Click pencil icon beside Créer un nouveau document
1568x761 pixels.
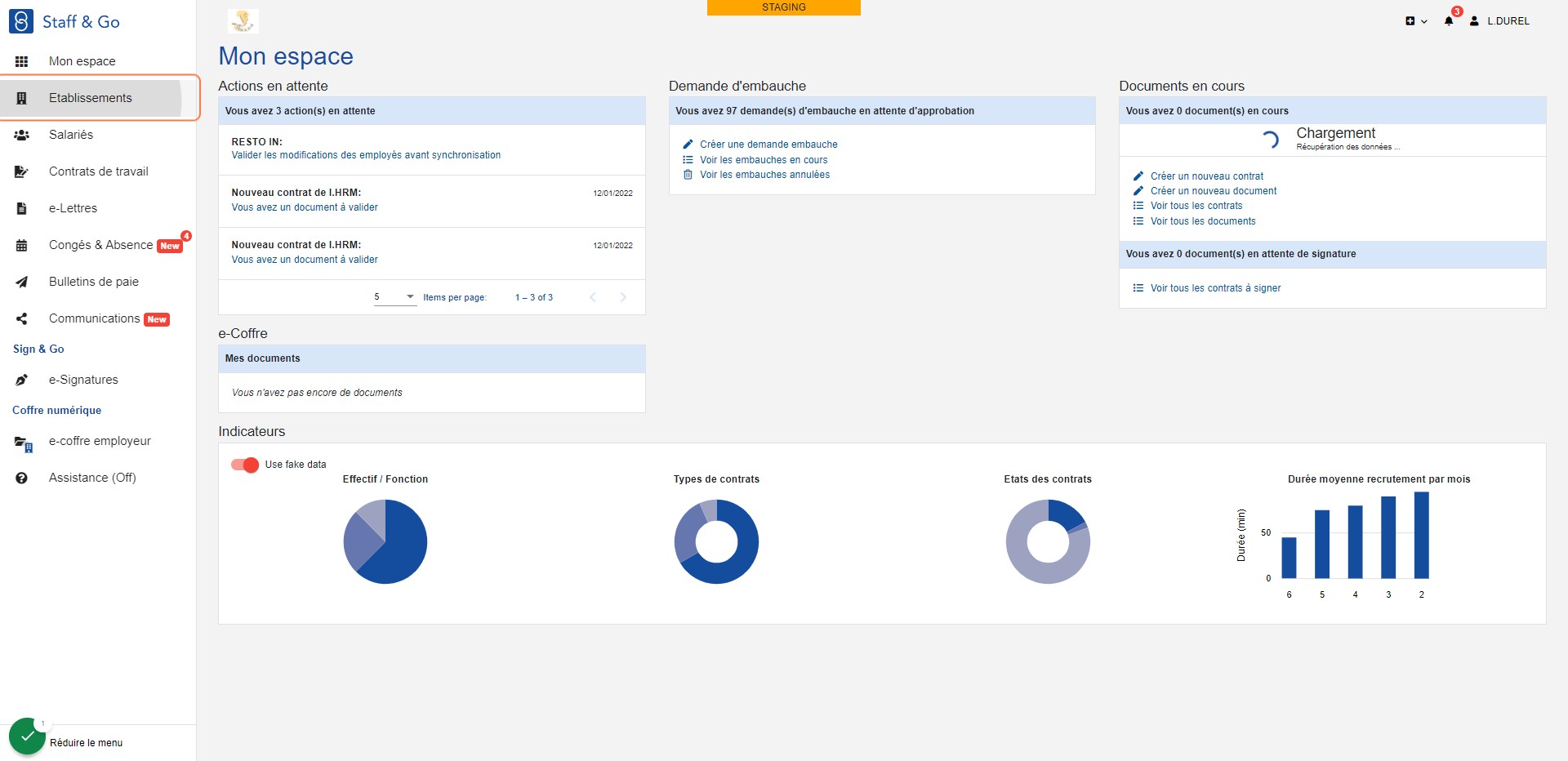pos(1138,191)
